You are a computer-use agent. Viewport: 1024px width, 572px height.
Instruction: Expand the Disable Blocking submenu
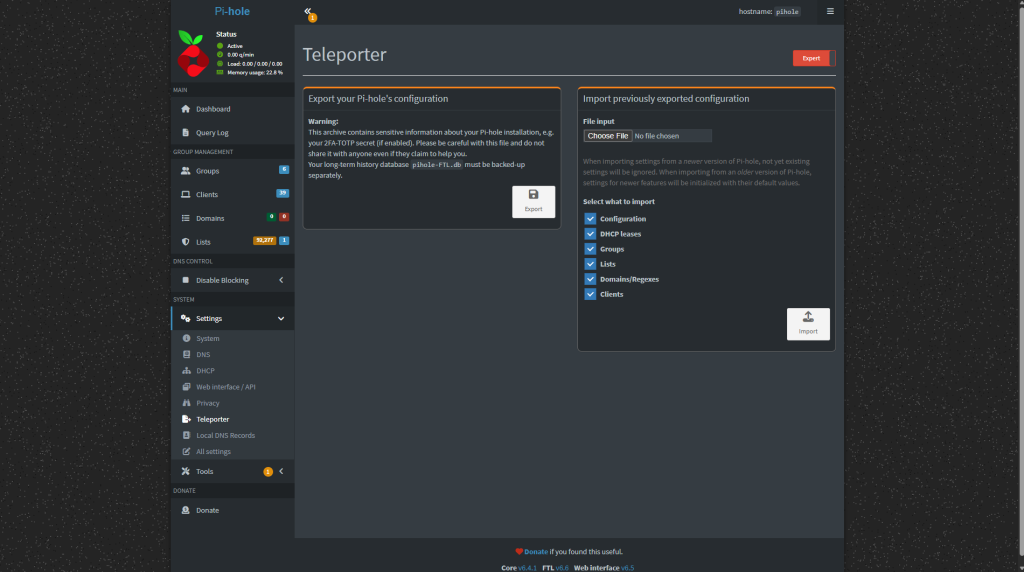click(281, 280)
